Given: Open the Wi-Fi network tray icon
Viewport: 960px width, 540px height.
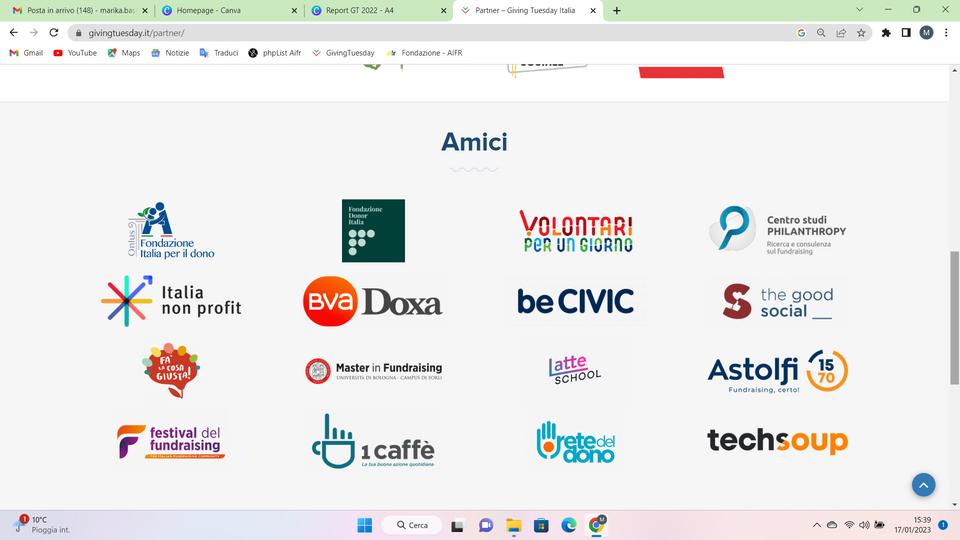Looking at the screenshot, I should pyautogui.click(x=849, y=525).
